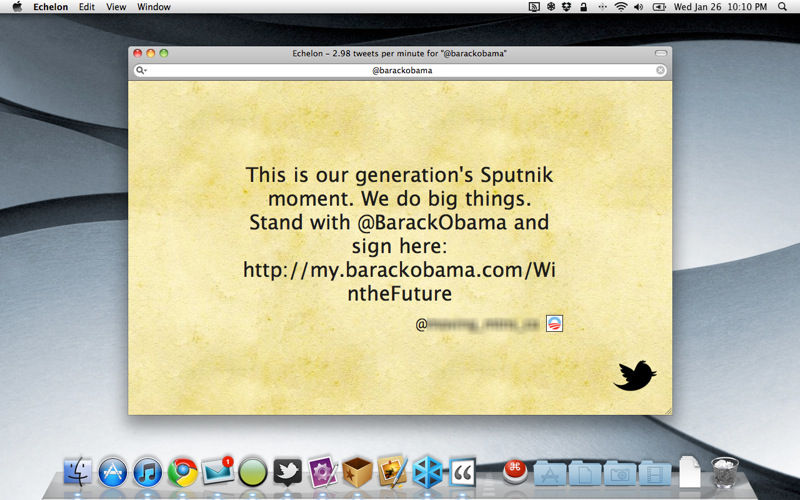Open the Edit menu

click(x=87, y=7)
